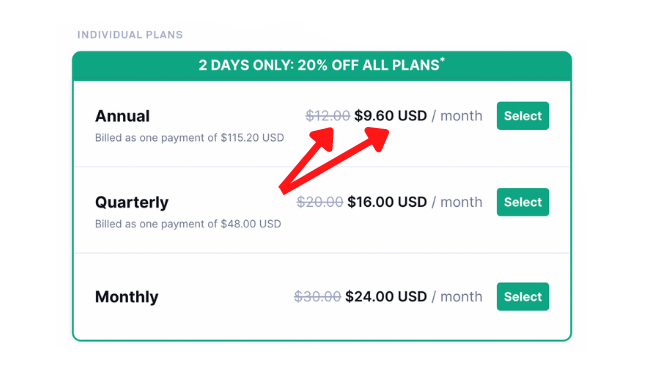Select the Quarterly plan button
The width and height of the screenshot is (653, 379).
[523, 202]
